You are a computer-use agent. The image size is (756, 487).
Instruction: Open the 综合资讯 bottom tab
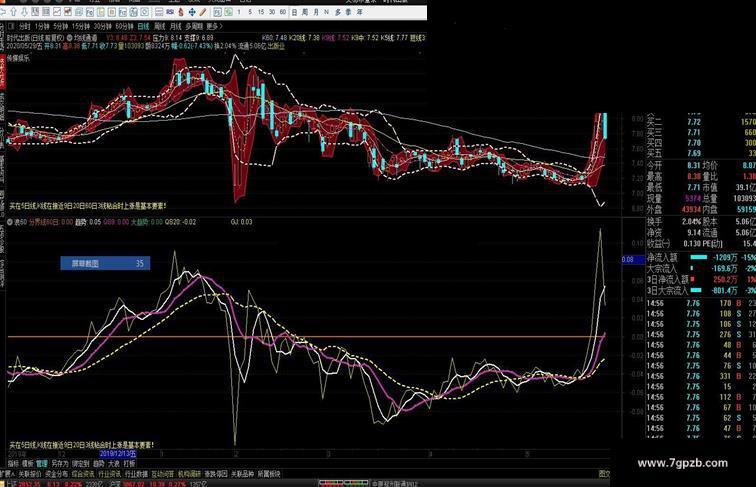click(83, 474)
